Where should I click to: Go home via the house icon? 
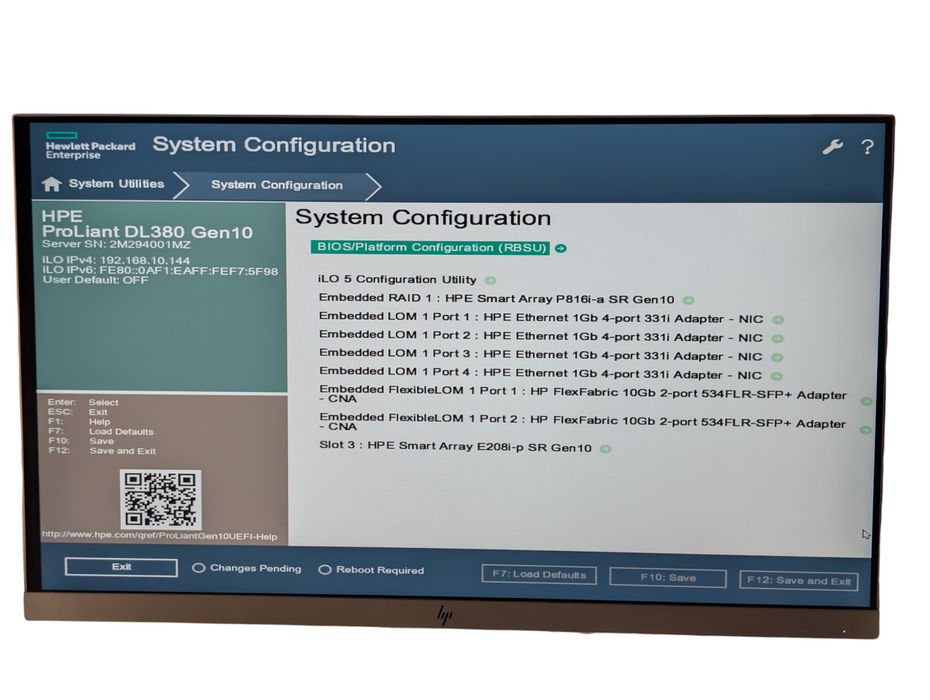click(52, 184)
